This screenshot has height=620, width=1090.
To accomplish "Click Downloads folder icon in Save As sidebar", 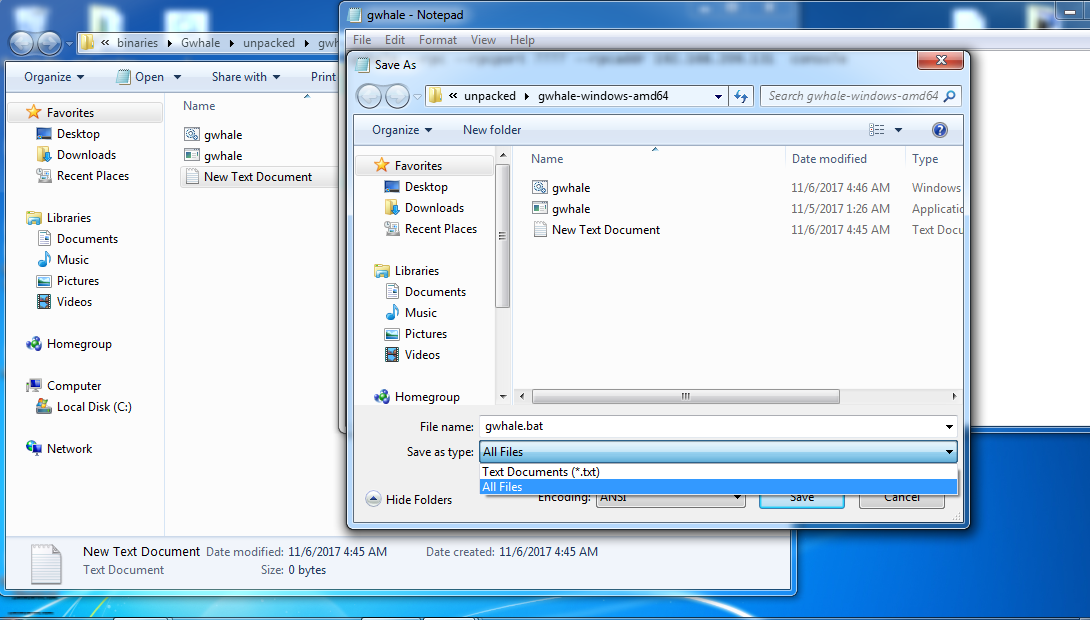I will (x=392, y=208).
